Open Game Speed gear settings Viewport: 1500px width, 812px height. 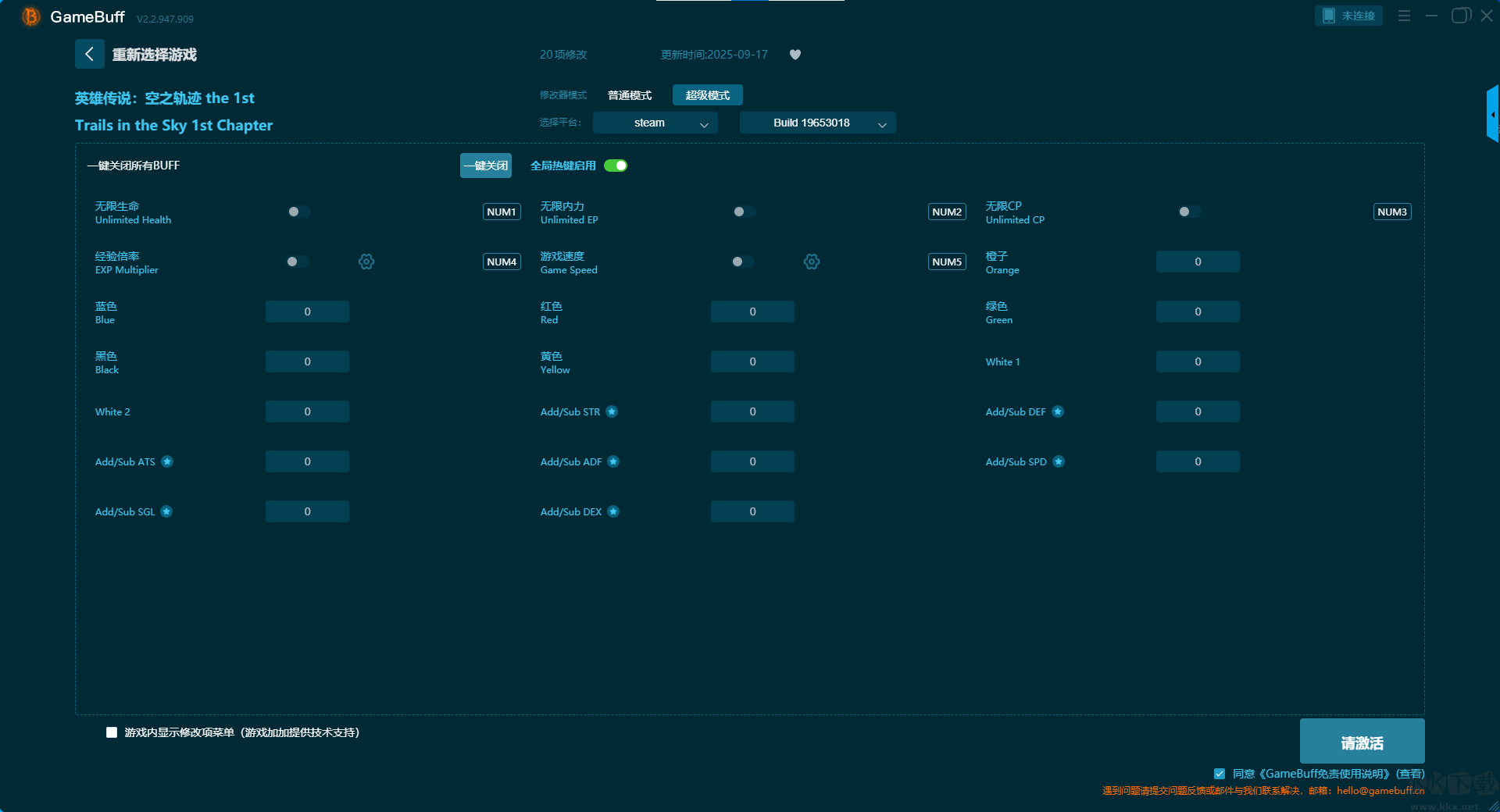(x=812, y=262)
